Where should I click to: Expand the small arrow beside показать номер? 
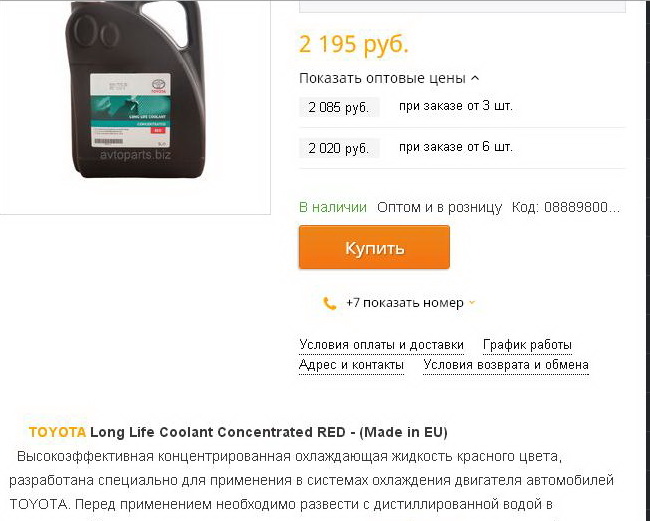pos(472,303)
